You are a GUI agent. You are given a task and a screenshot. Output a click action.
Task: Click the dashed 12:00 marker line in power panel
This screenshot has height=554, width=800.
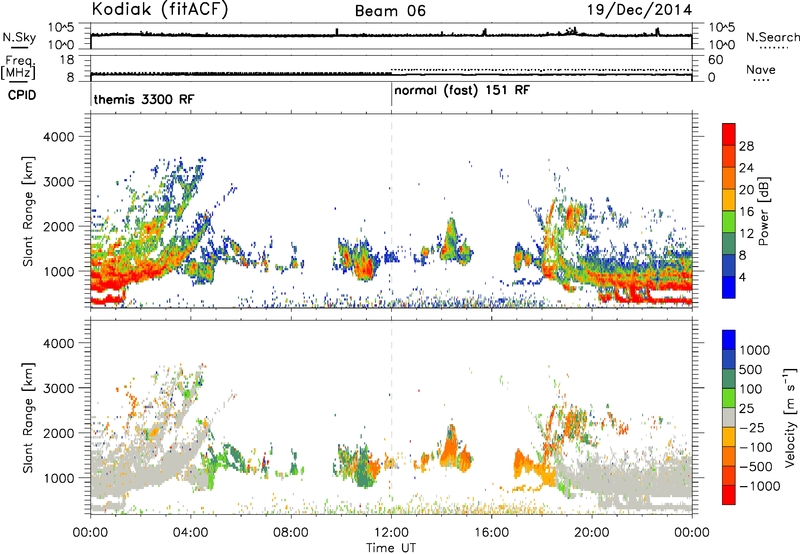point(391,211)
